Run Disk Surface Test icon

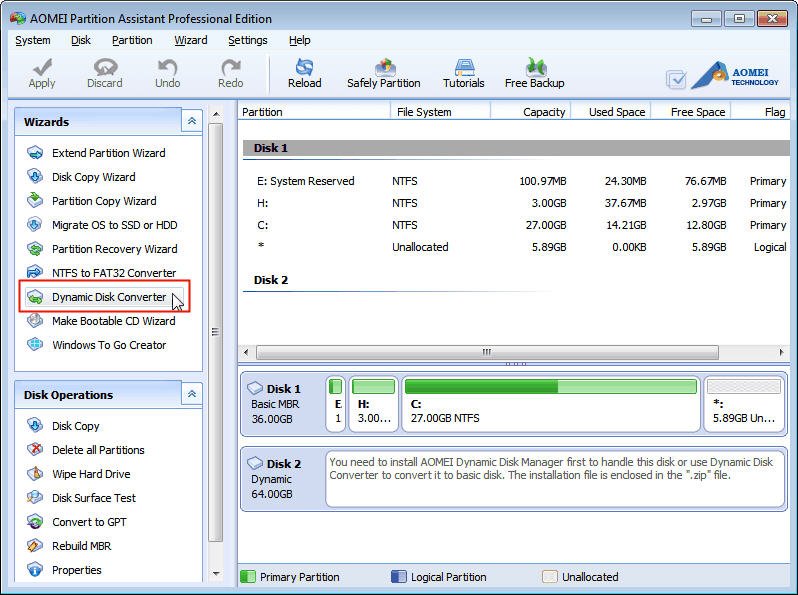(x=35, y=497)
